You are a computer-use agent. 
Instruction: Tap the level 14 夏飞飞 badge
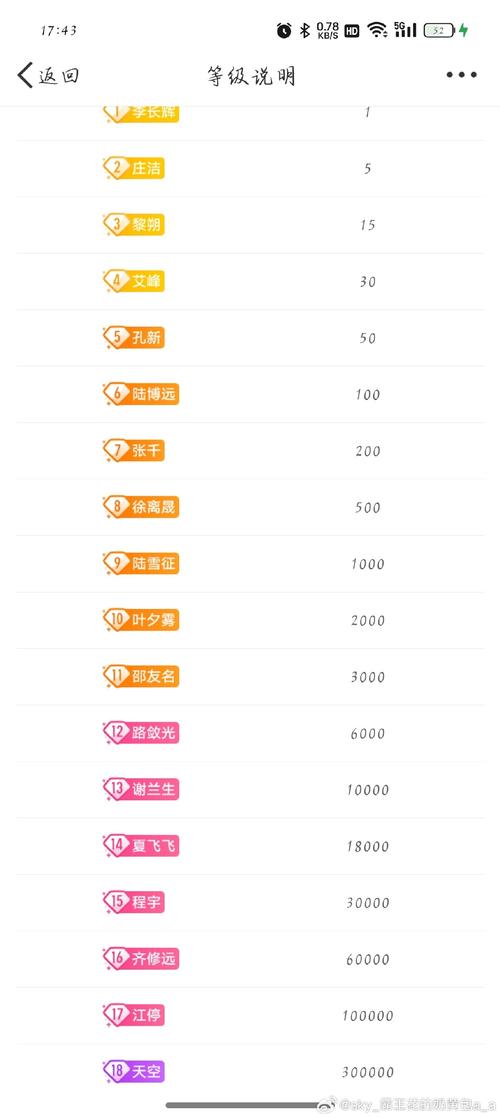(141, 846)
